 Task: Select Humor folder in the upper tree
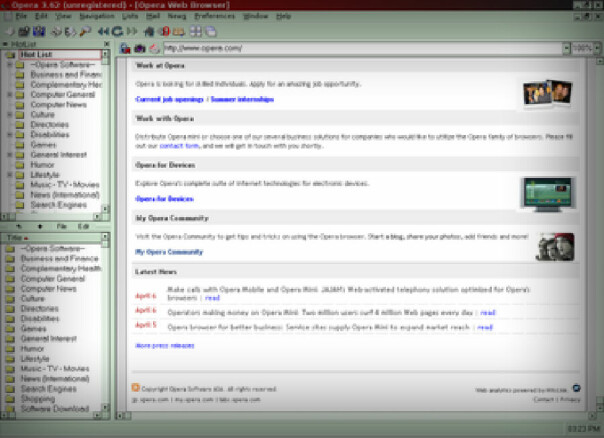tap(42, 165)
